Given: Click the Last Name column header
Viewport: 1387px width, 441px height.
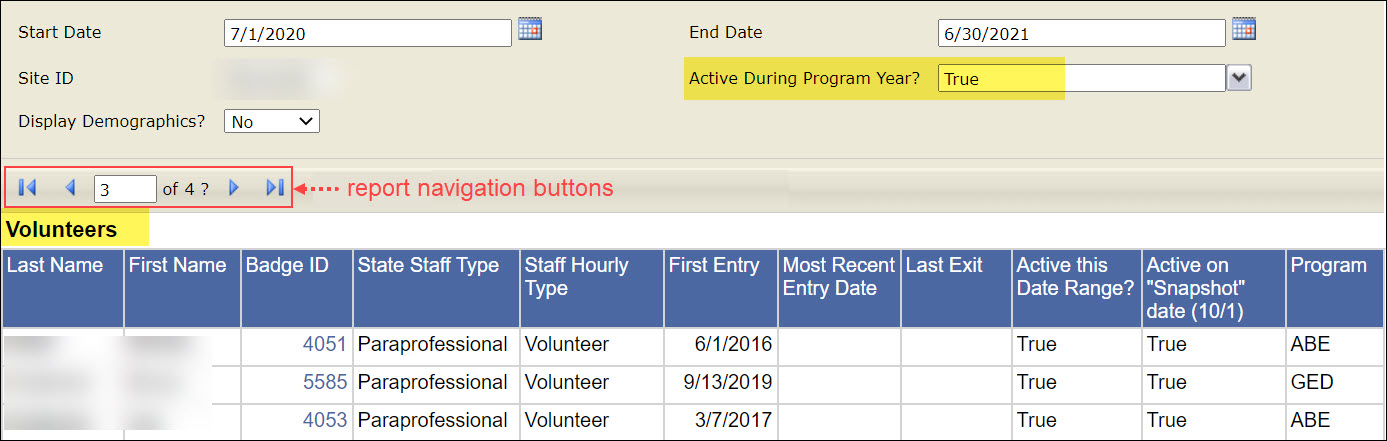Looking at the screenshot, I should coord(55,266).
